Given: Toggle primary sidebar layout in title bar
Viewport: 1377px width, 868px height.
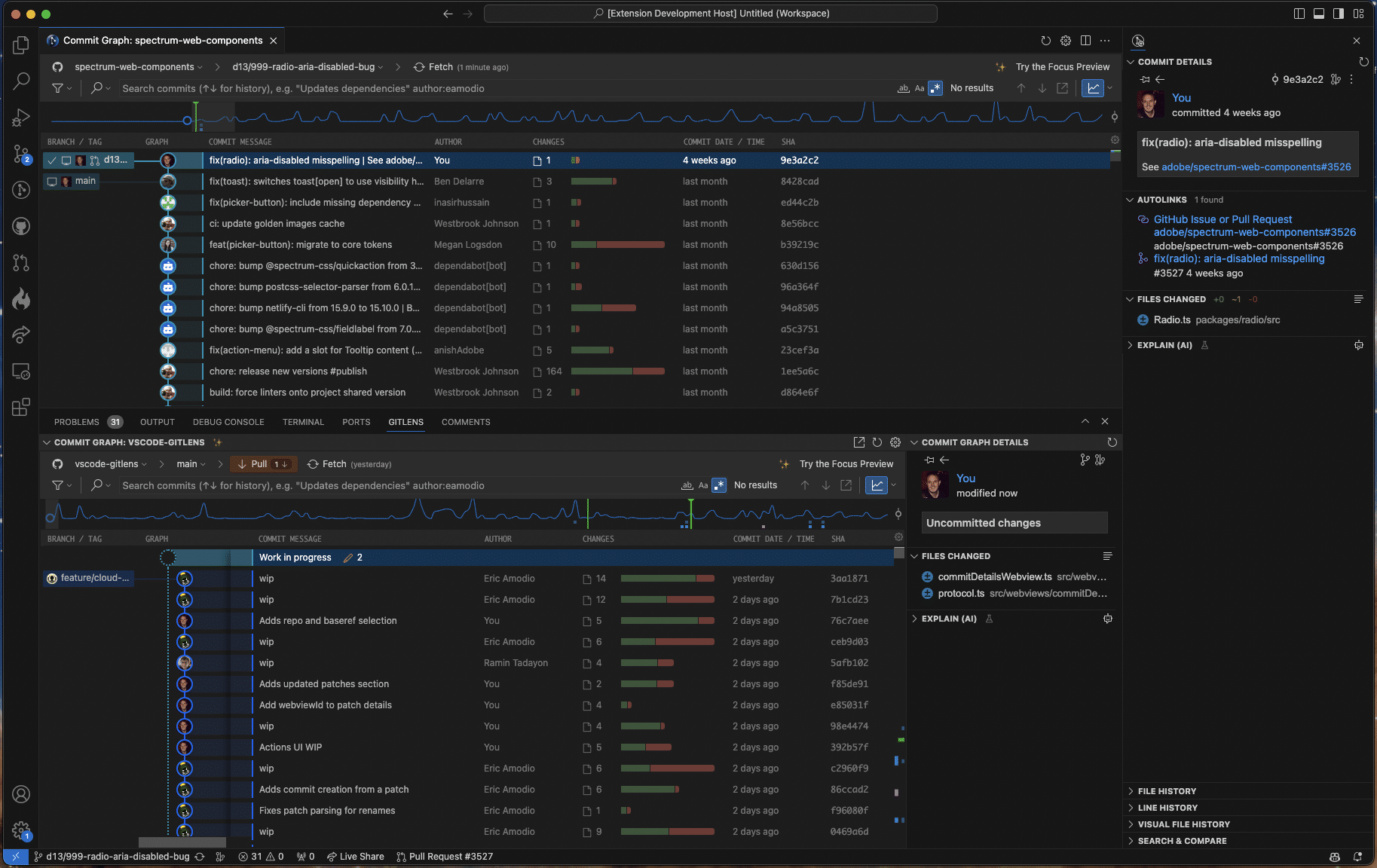Looking at the screenshot, I should pyautogui.click(x=1299, y=14).
